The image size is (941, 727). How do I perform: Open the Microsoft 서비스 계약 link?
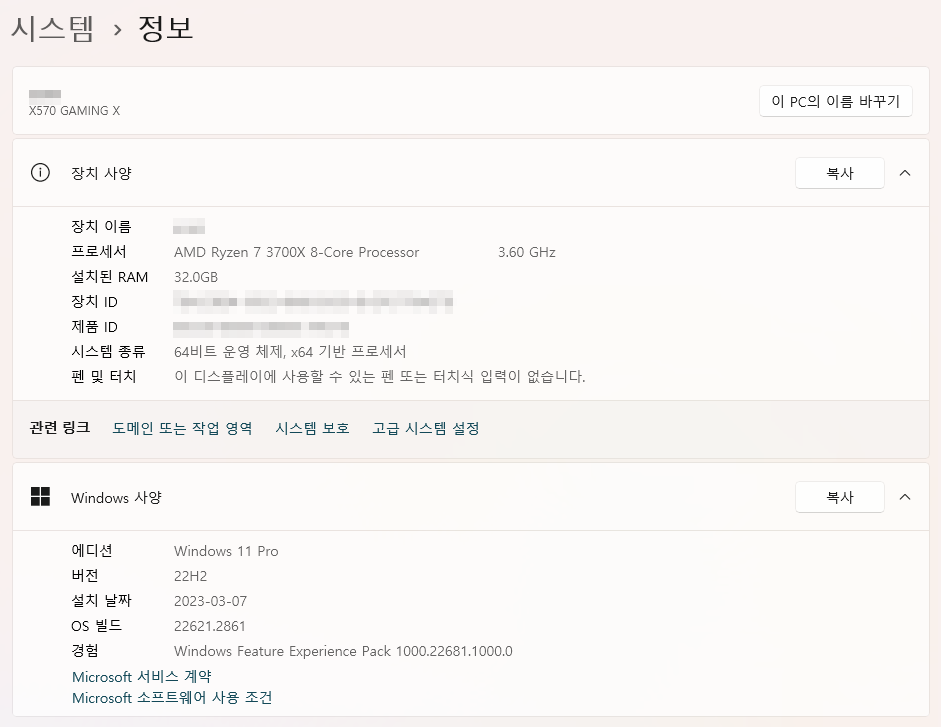(x=142, y=677)
